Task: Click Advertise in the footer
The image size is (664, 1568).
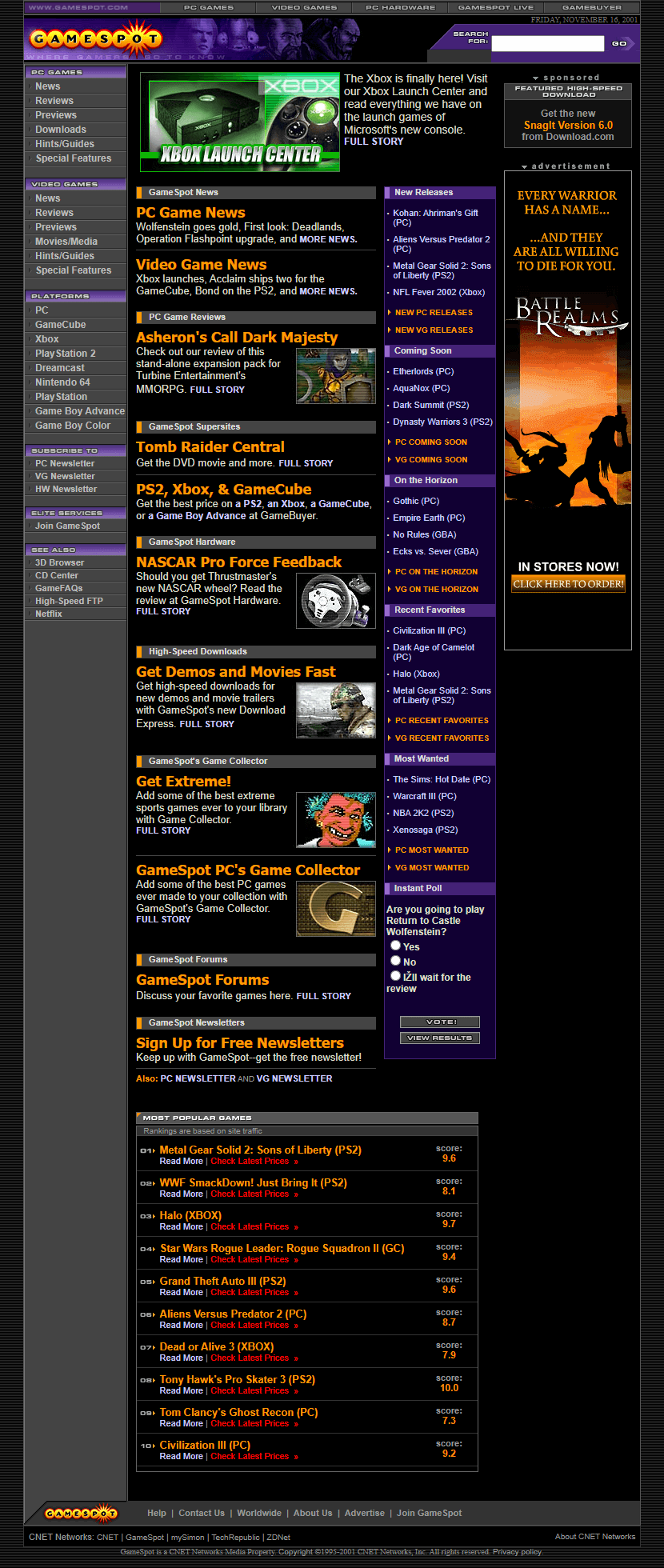Action: (x=365, y=1513)
